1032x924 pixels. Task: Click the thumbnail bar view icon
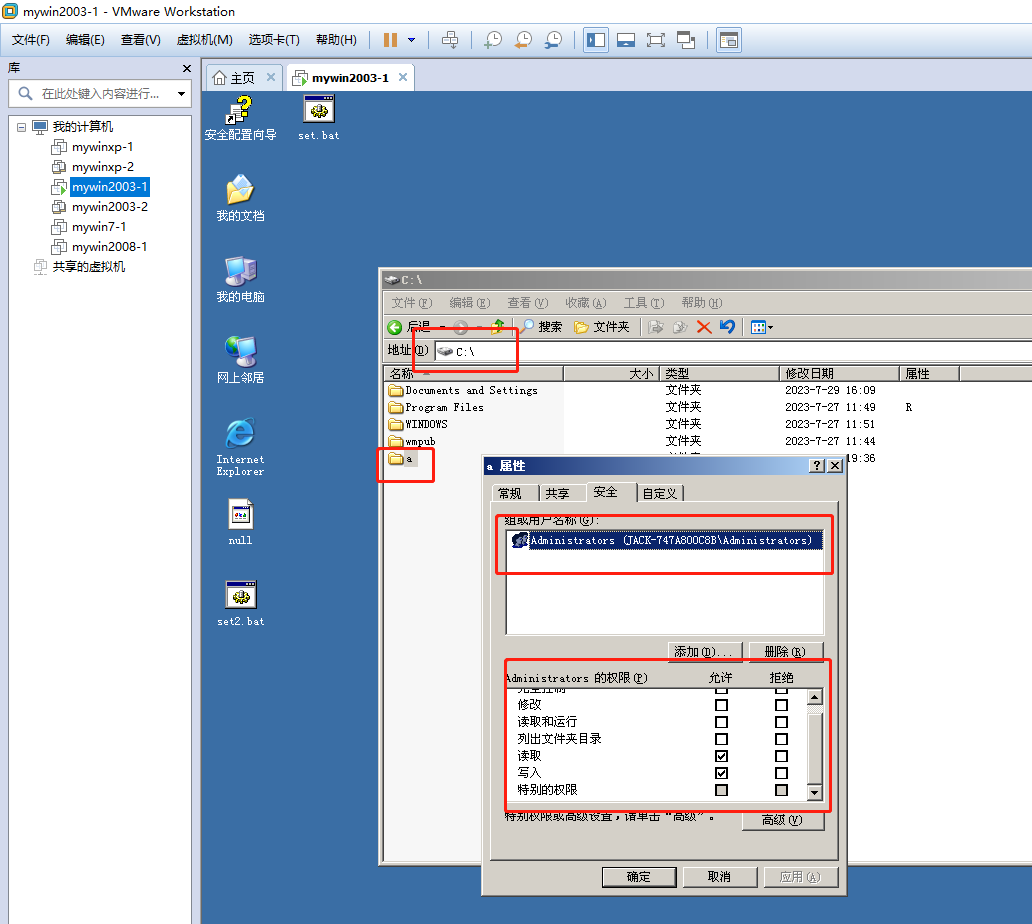coord(626,40)
